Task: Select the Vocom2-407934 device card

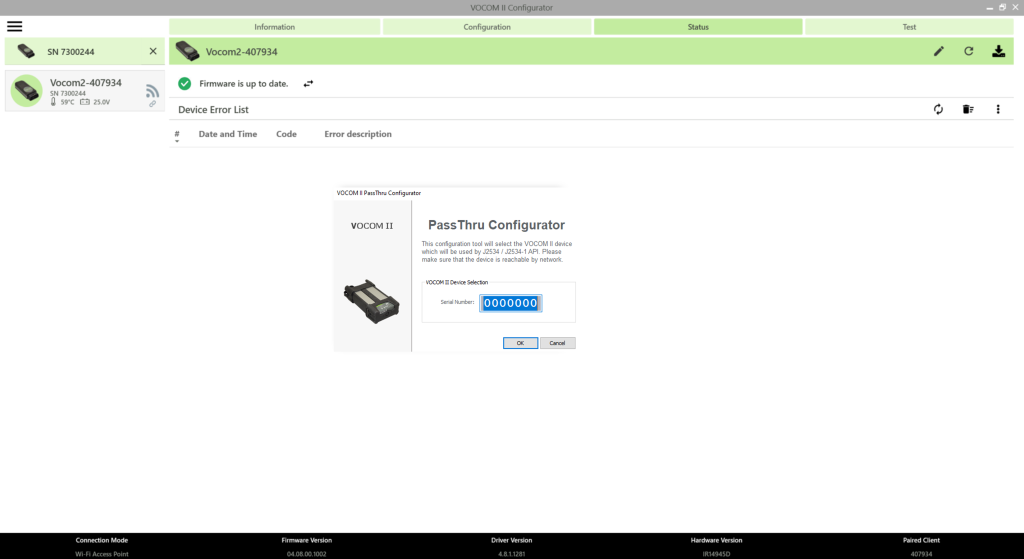Action: pyautogui.click(x=85, y=91)
